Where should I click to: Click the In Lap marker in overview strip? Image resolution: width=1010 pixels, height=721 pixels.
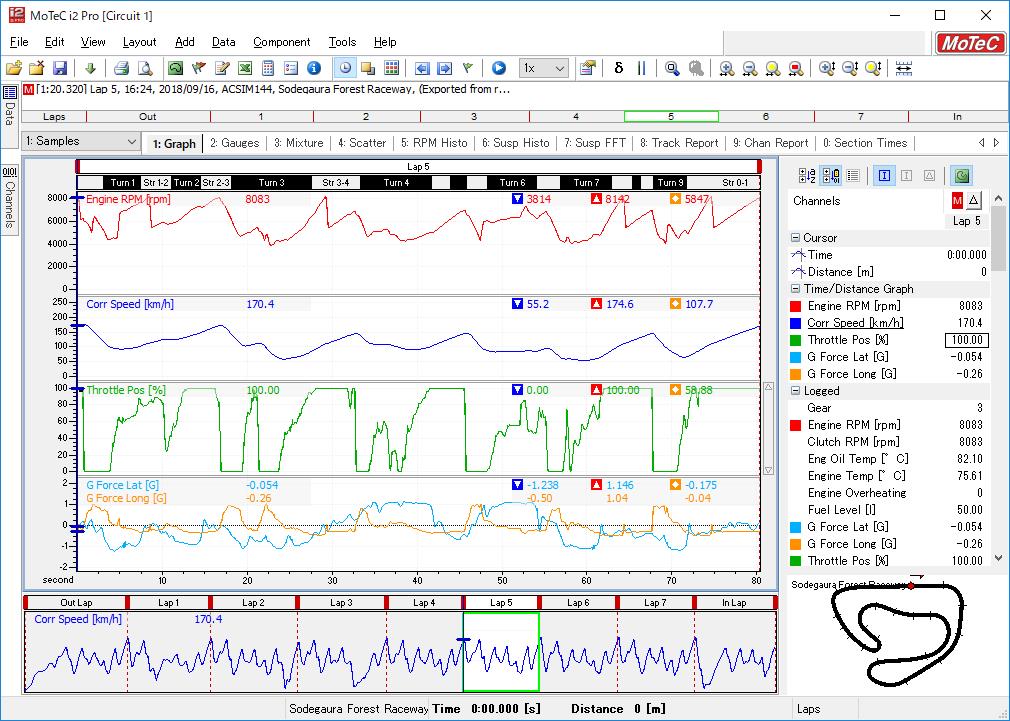(x=734, y=602)
